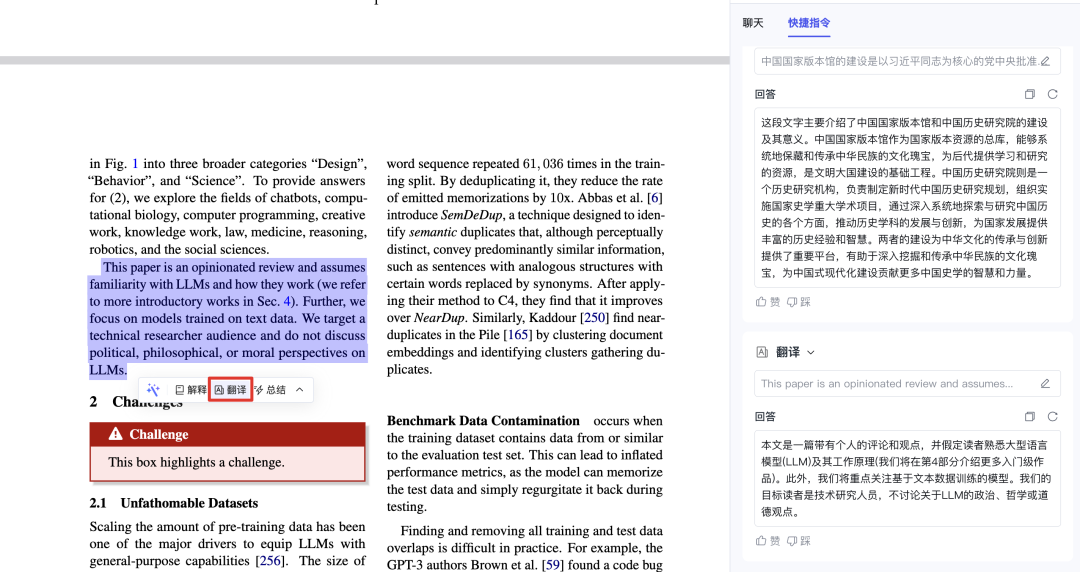The image size is (1080, 572).
Task: Choose 翻译 in the selection toolbar
Action: [231, 390]
